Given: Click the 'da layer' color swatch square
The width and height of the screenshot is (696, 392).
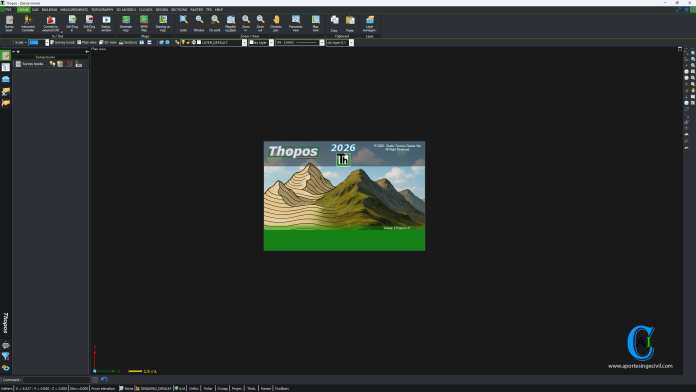Looking at the screenshot, I should [x=252, y=43].
